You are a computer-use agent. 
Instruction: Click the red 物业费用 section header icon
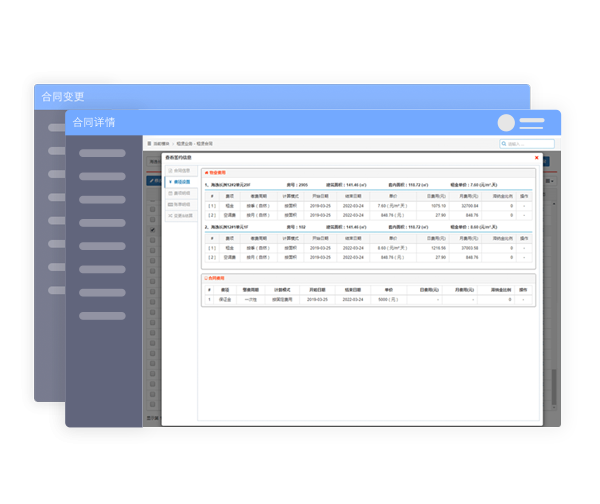click(206, 172)
